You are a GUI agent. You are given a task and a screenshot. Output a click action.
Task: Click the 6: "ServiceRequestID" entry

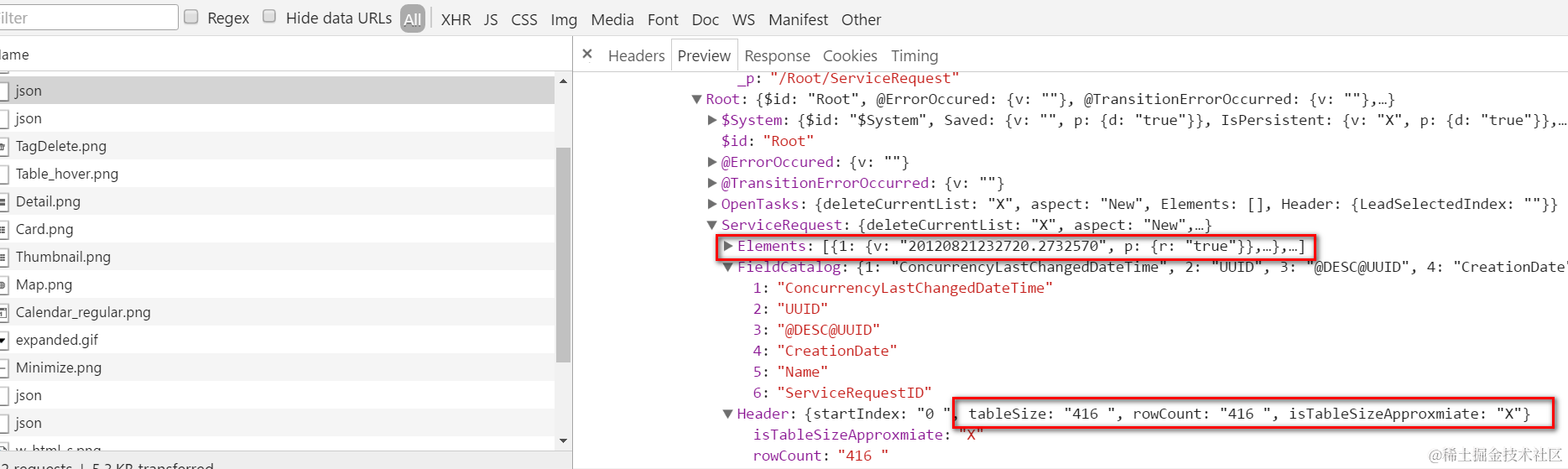pos(842,393)
